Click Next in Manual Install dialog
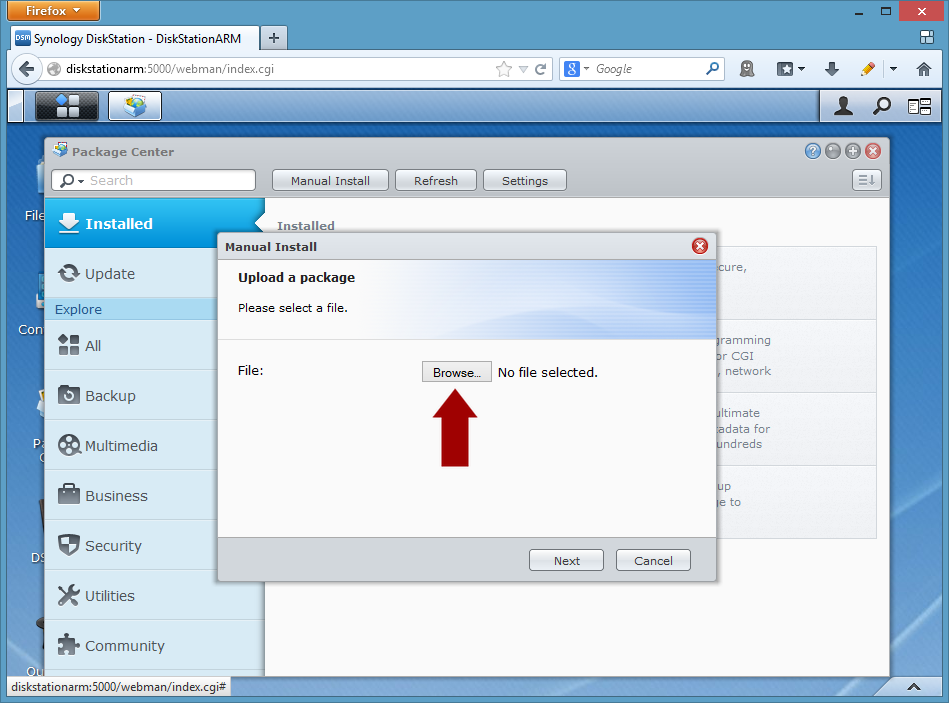 click(566, 560)
